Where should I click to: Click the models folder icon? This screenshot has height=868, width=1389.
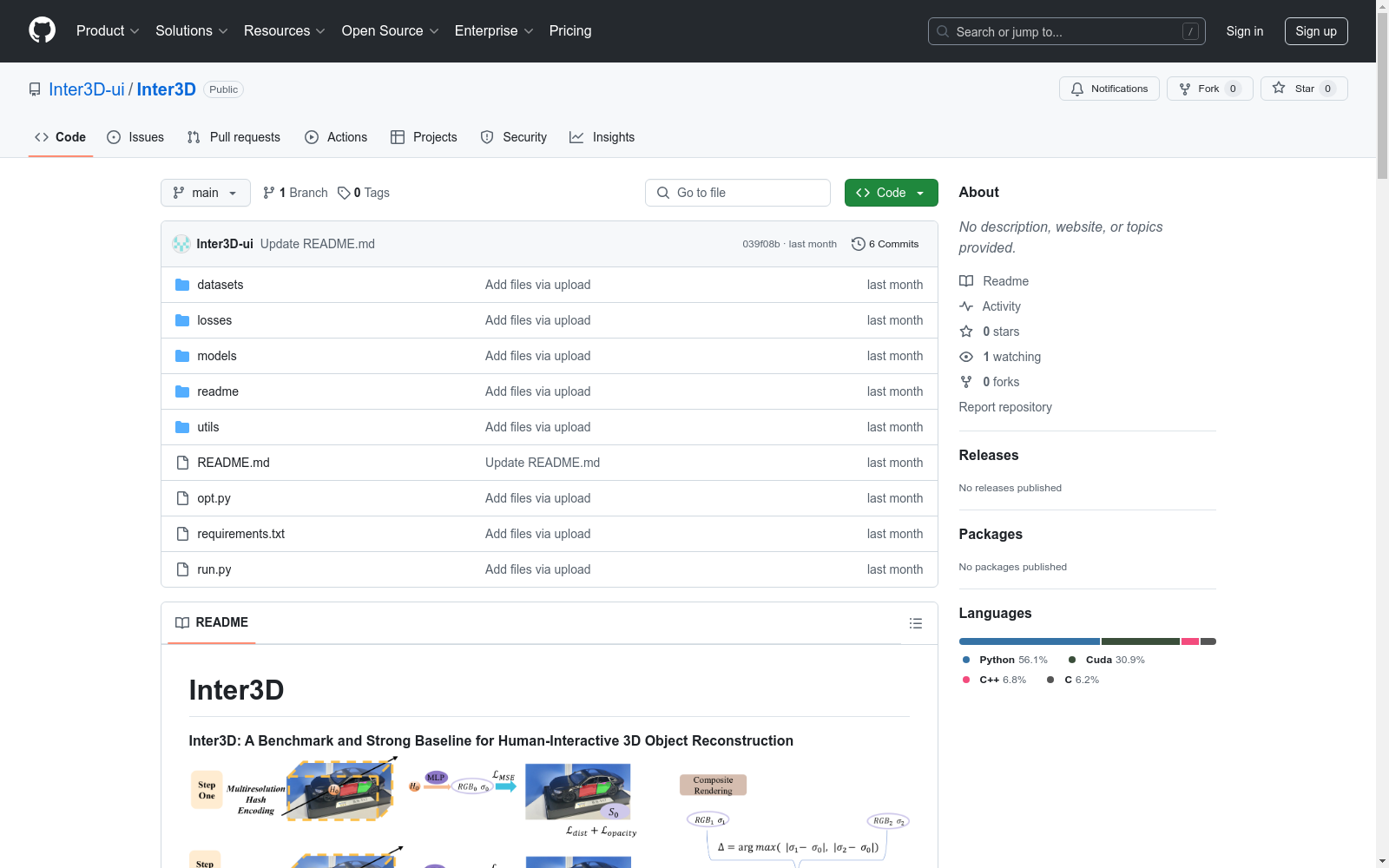[x=182, y=356]
